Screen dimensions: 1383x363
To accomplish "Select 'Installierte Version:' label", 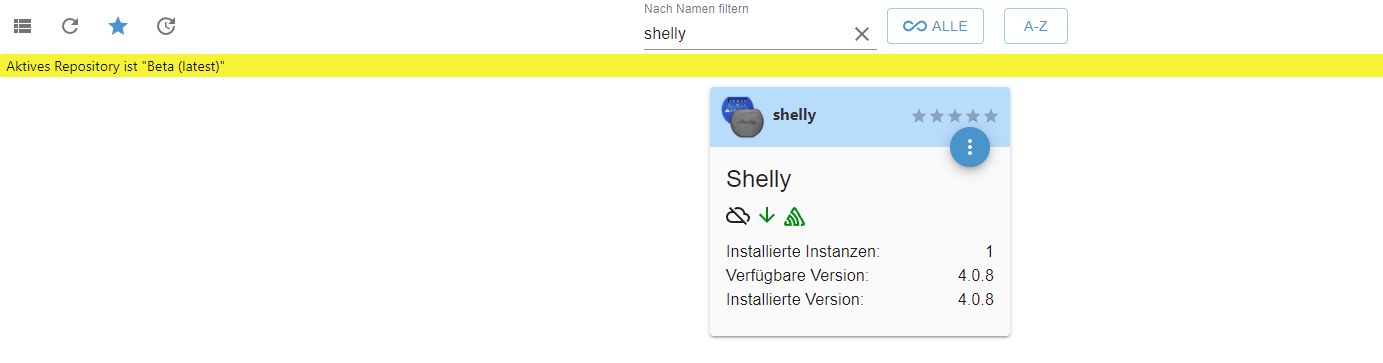I will pos(795,299).
